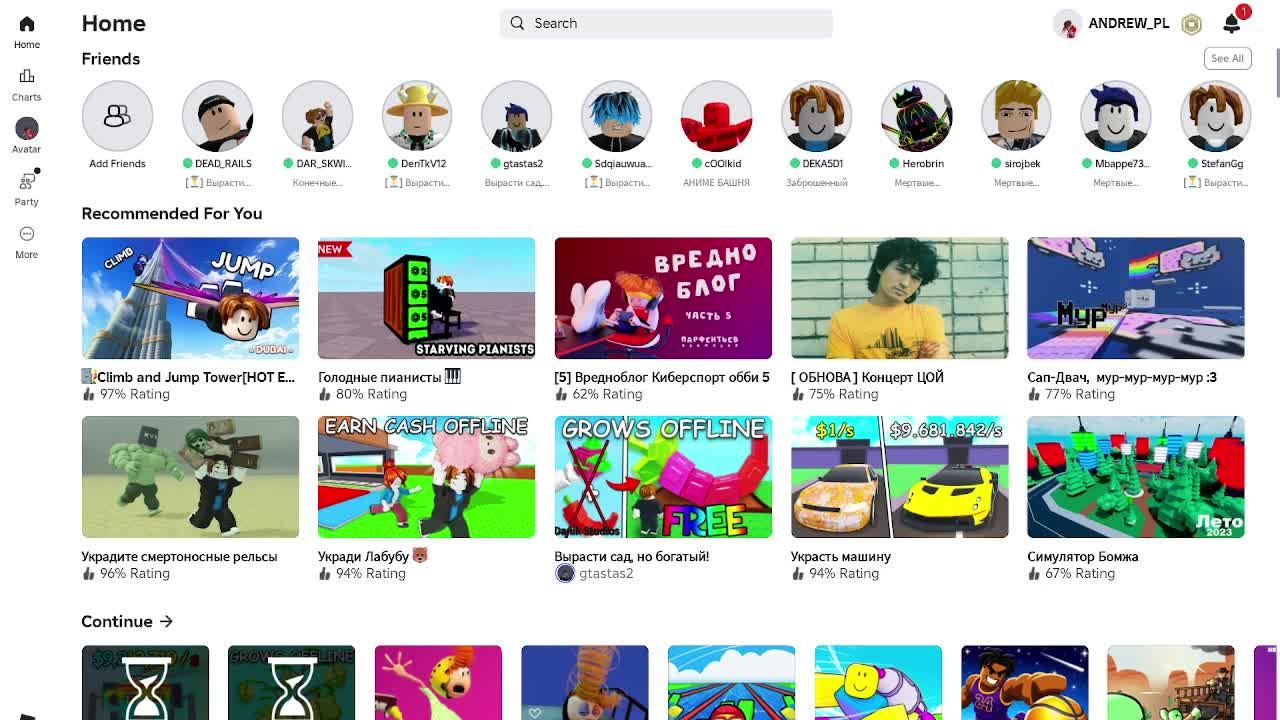
Task: Open Симулятор Бомжа game thumbnail
Action: (1136, 477)
